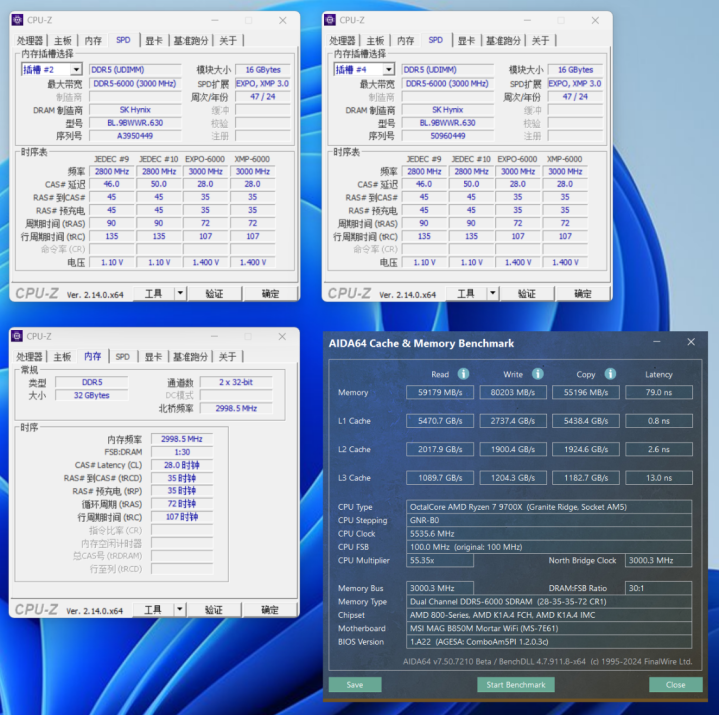The width and height of the screenshot is (719, 715).
Task: Click the Copy info icon in AIDA64
Action: click(610, 374)
